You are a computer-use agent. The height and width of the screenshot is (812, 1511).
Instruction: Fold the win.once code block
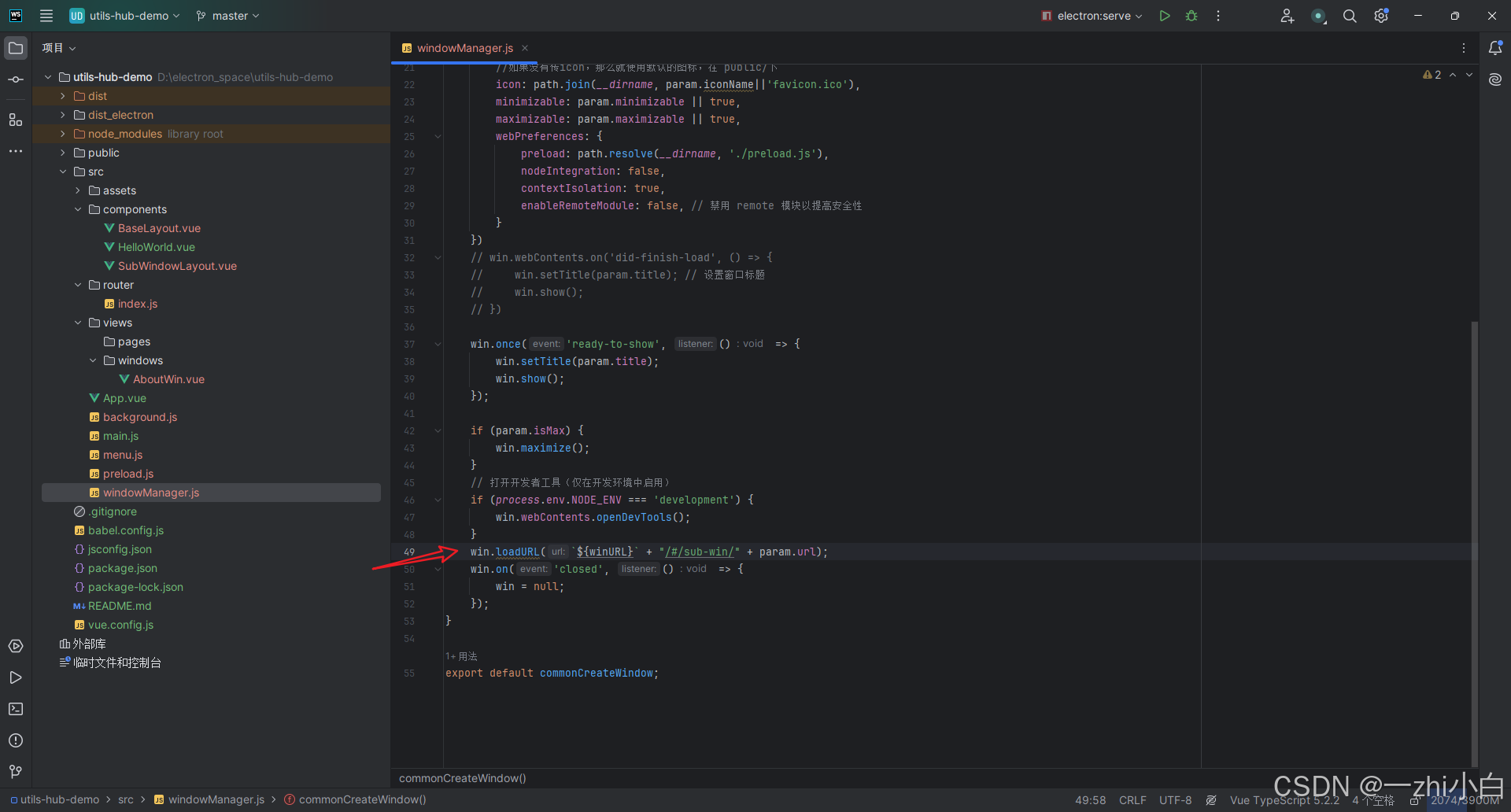tap(438, 345)
